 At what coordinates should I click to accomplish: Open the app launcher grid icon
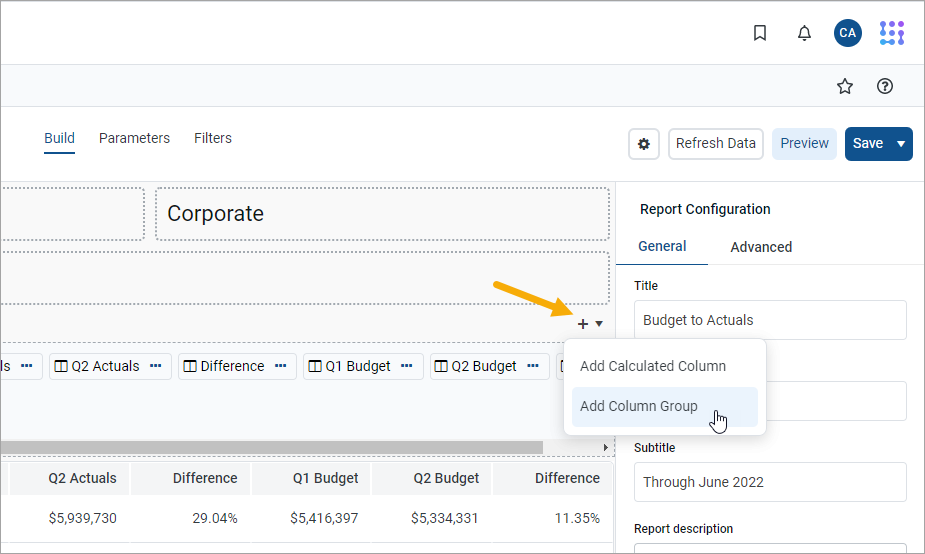pos(891,33)
